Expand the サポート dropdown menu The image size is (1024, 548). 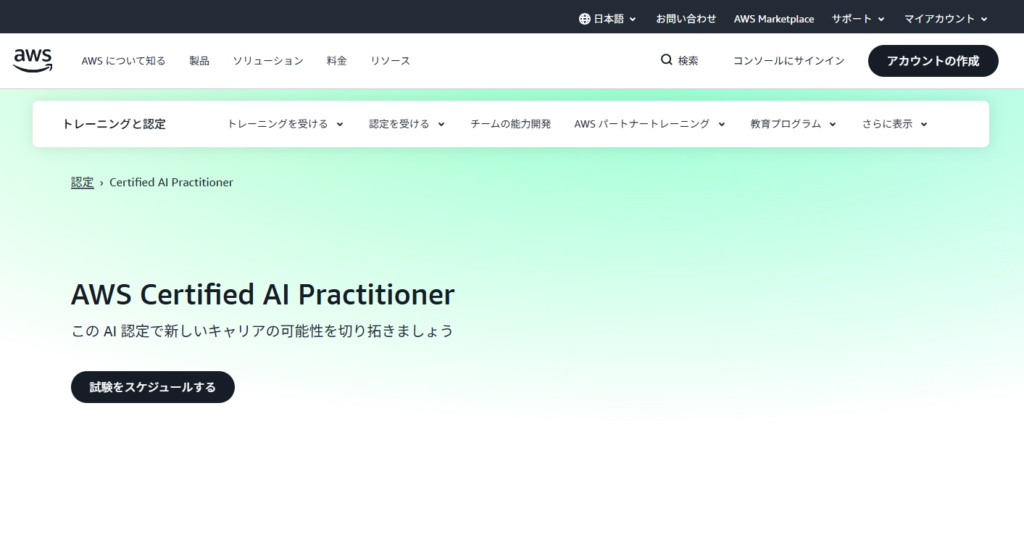(x=858, y=19)
